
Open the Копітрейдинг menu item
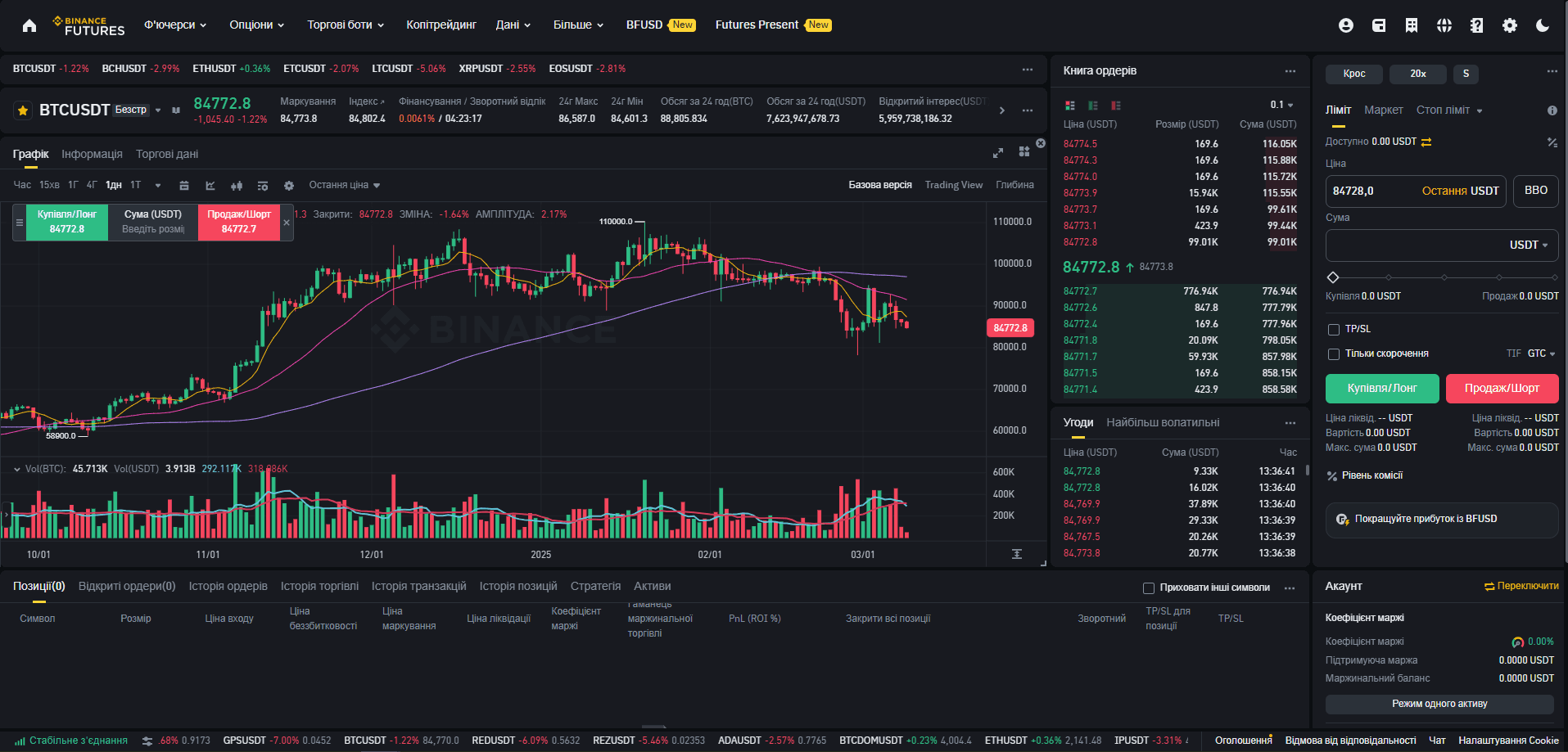(441, 25)
